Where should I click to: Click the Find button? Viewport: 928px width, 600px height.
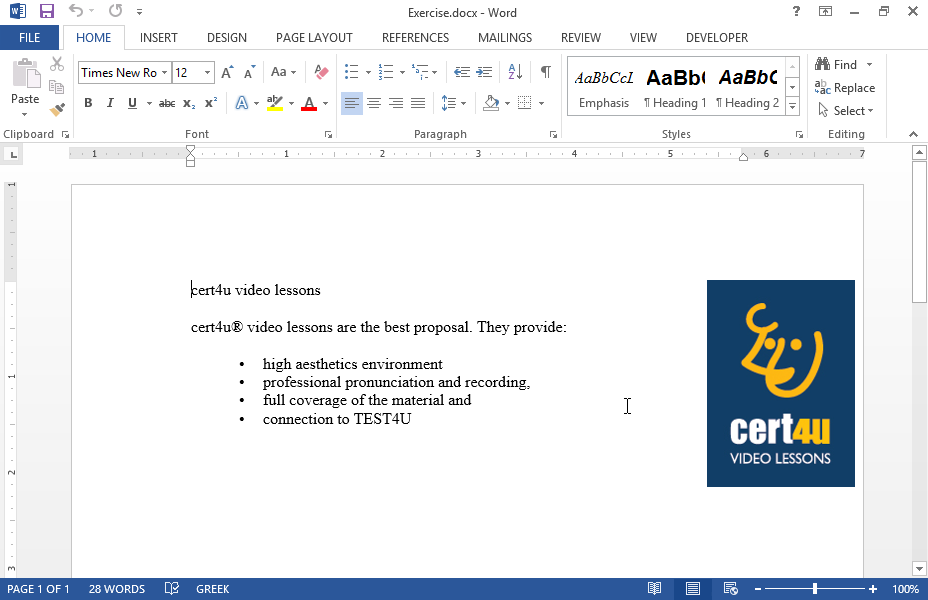click(836, 64)
